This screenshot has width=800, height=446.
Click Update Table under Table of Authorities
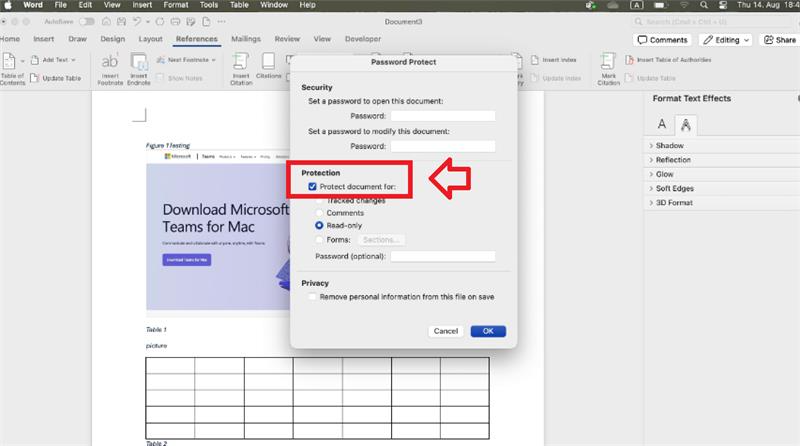click(651, 78)
